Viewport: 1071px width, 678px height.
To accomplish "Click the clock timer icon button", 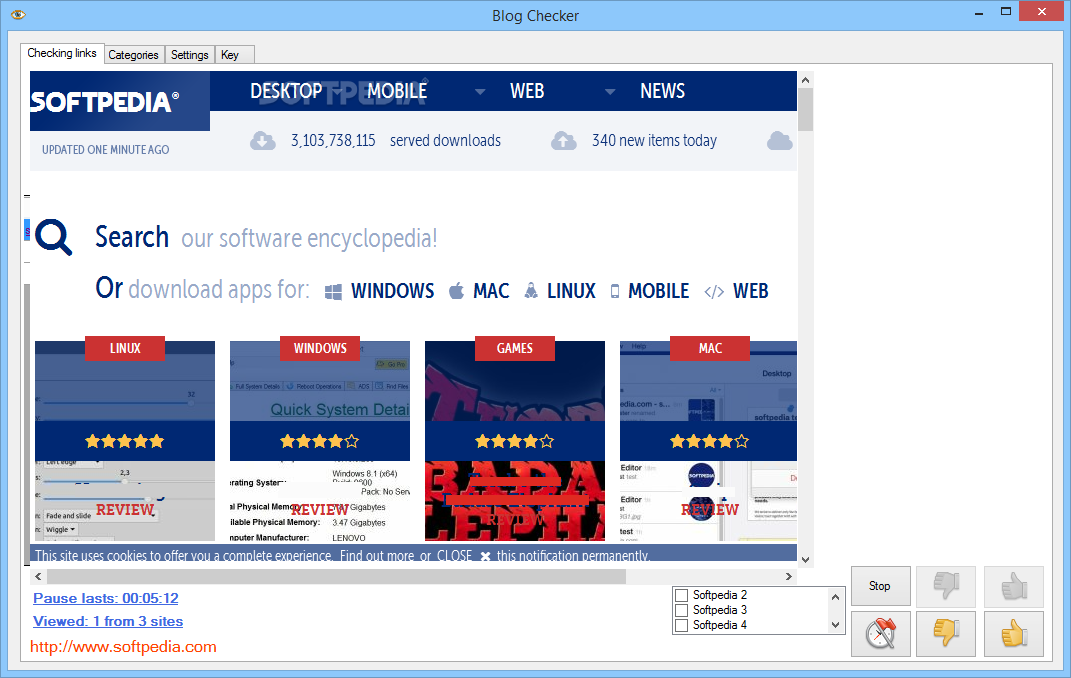I will pyautogui.click(x=880, y=633).
